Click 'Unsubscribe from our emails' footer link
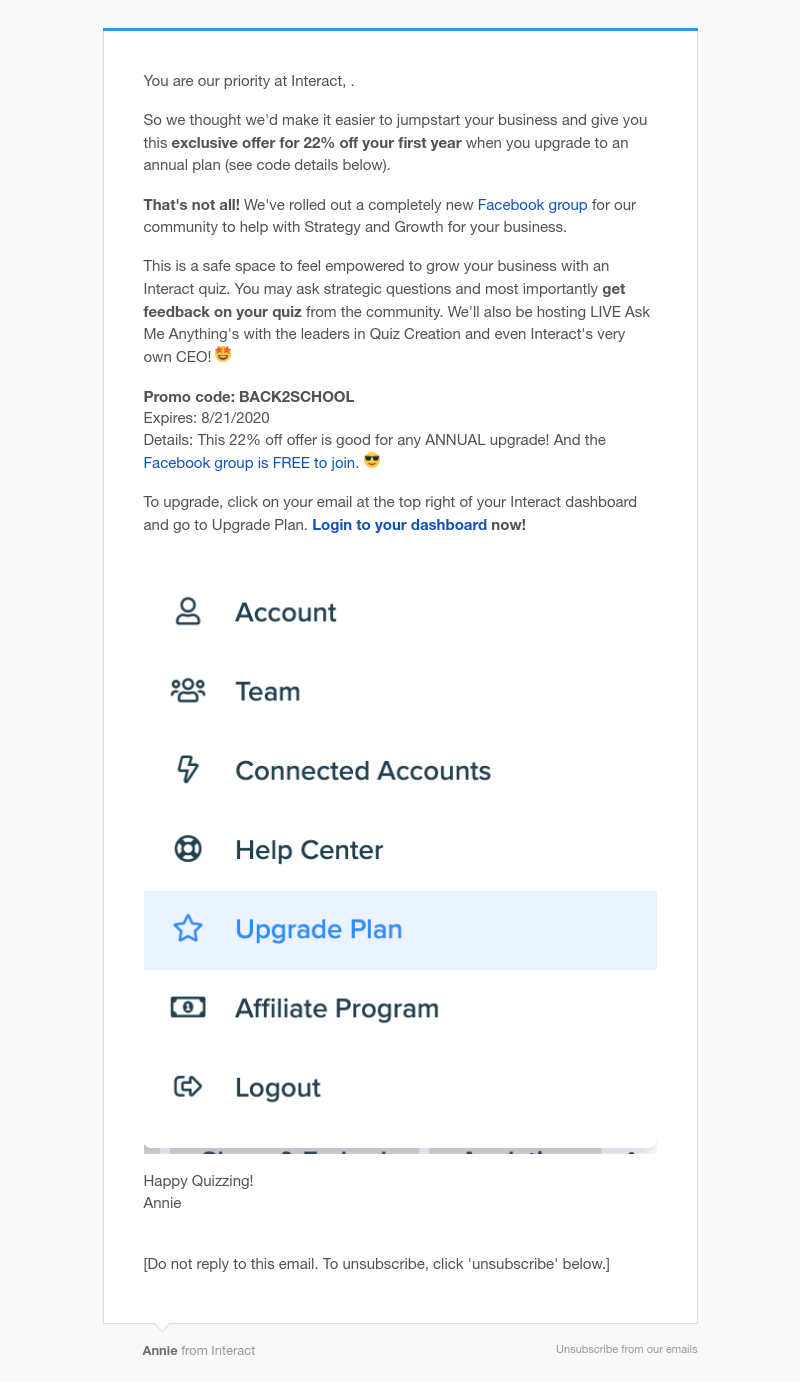 pos(626,1349)
